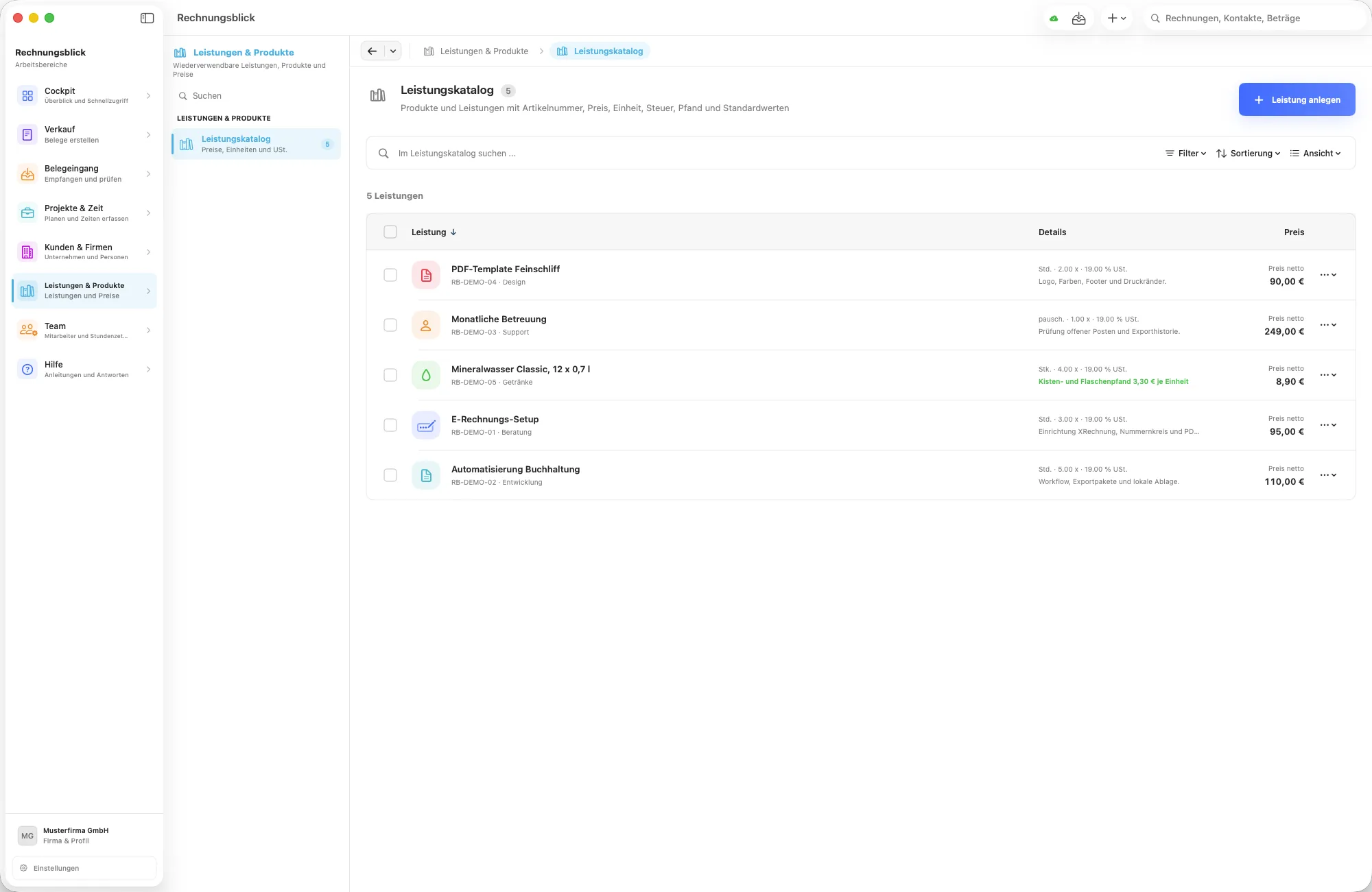Open the plus quick-create dropdown in title bar
Screen dimensions: 1372x892
[1116, 19]
